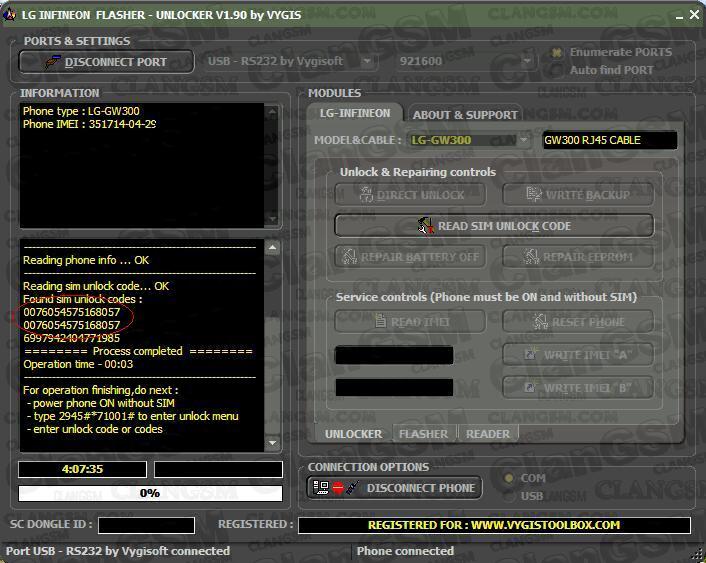Click the IMEI B input field

click(x=394, y=387)
